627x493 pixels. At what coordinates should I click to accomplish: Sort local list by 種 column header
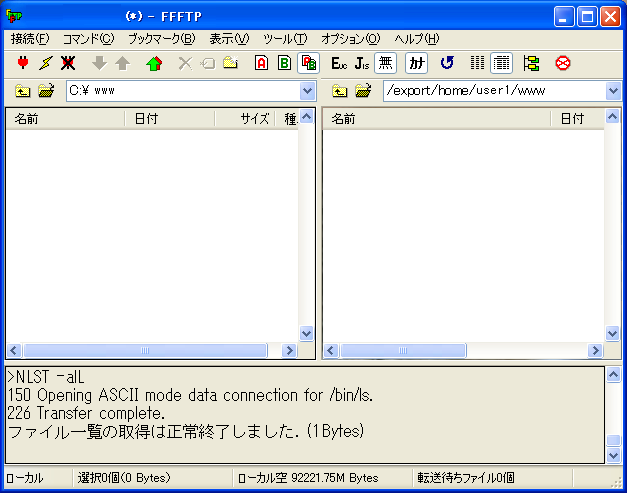coord(287,119)
